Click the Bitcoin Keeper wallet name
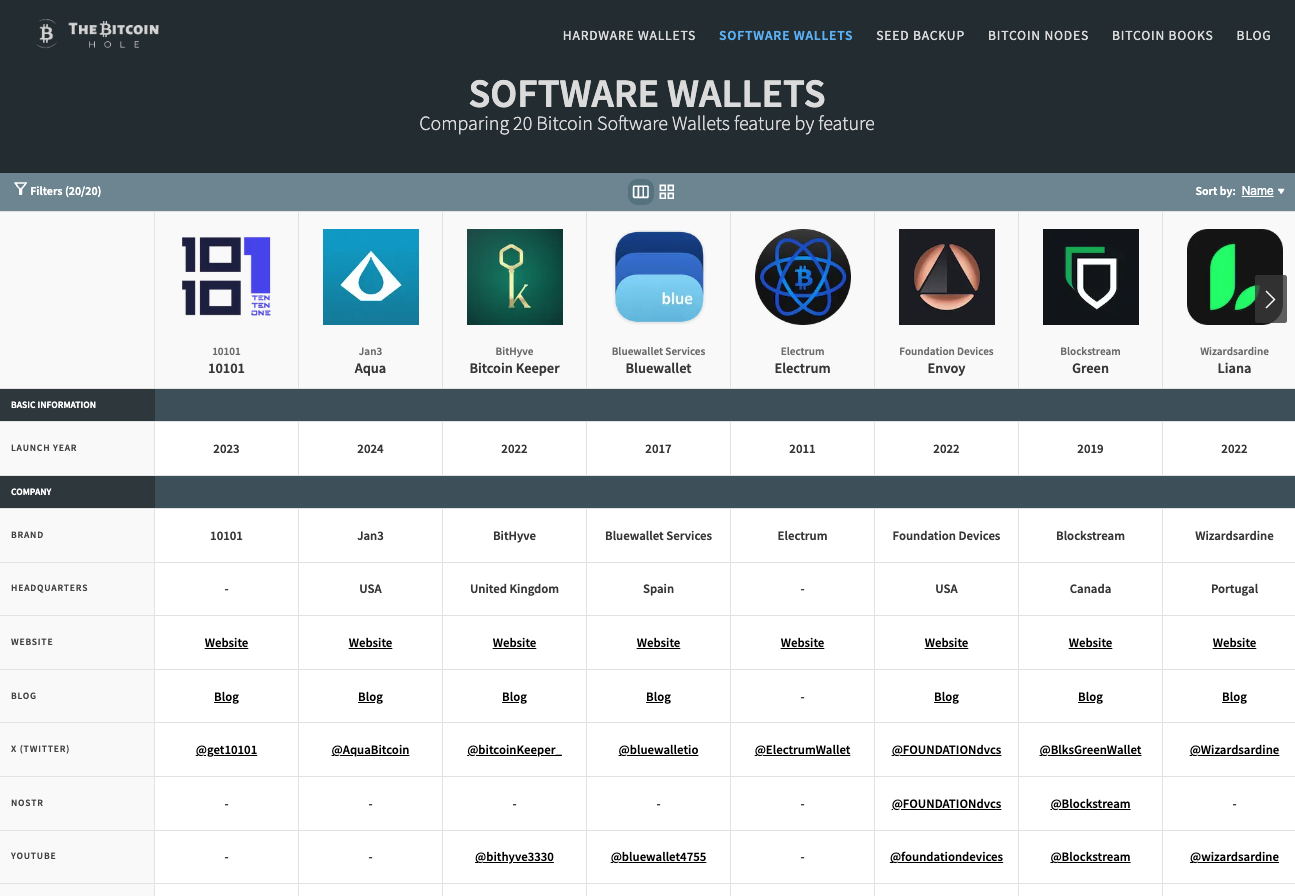This screenshot has height=896, width=1295. [x=515, y=368]
